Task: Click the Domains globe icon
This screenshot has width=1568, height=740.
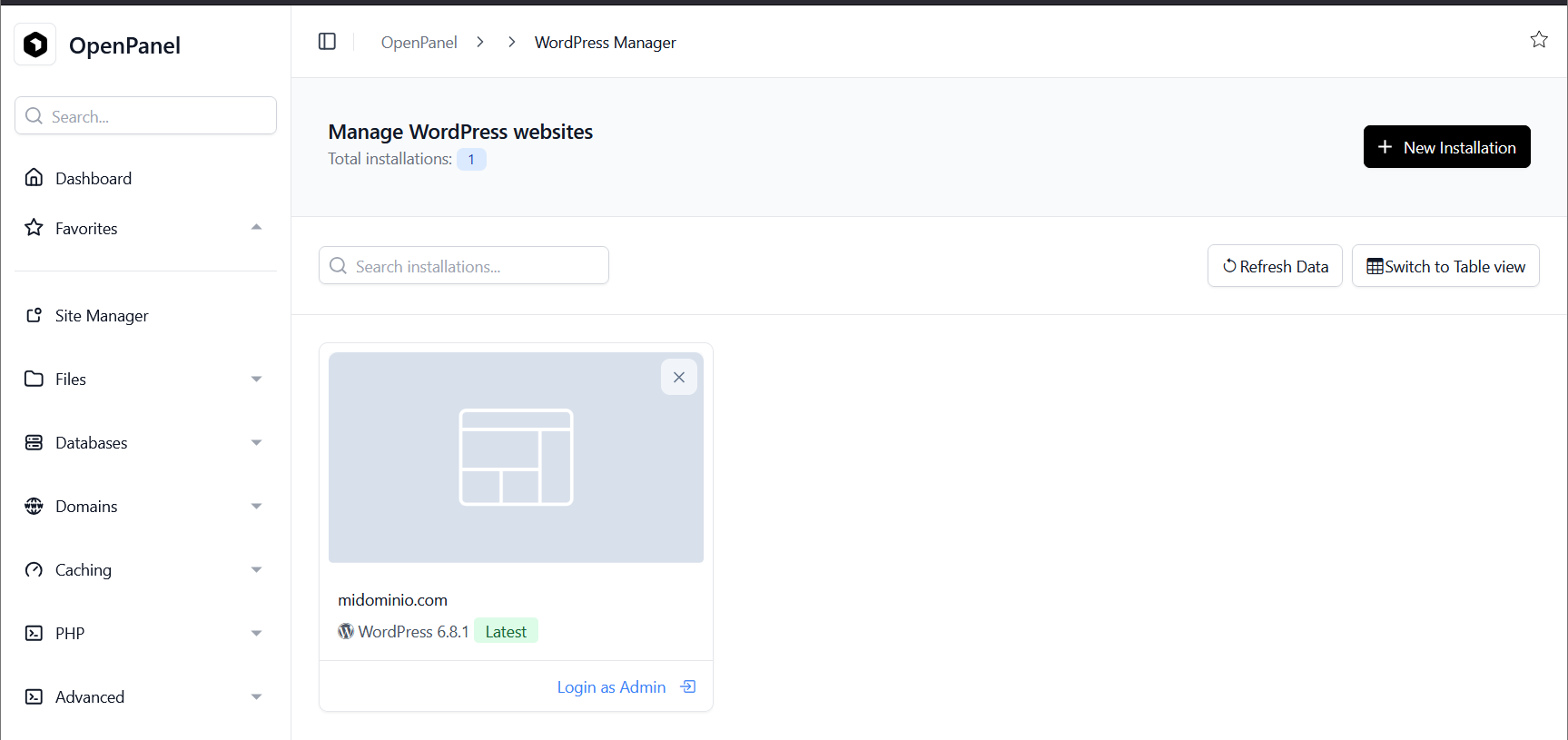Action: coord(34,506)
